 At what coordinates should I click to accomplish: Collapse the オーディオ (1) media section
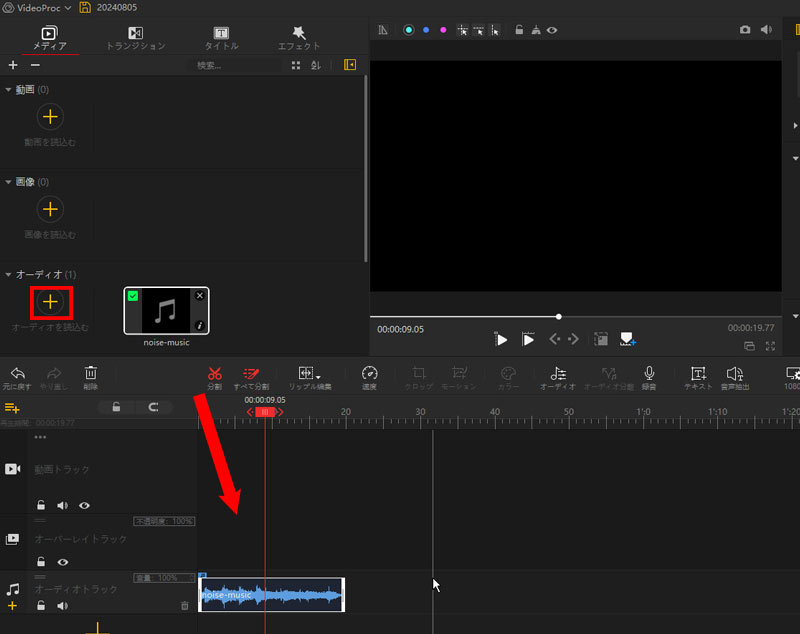tap(9, 273)
